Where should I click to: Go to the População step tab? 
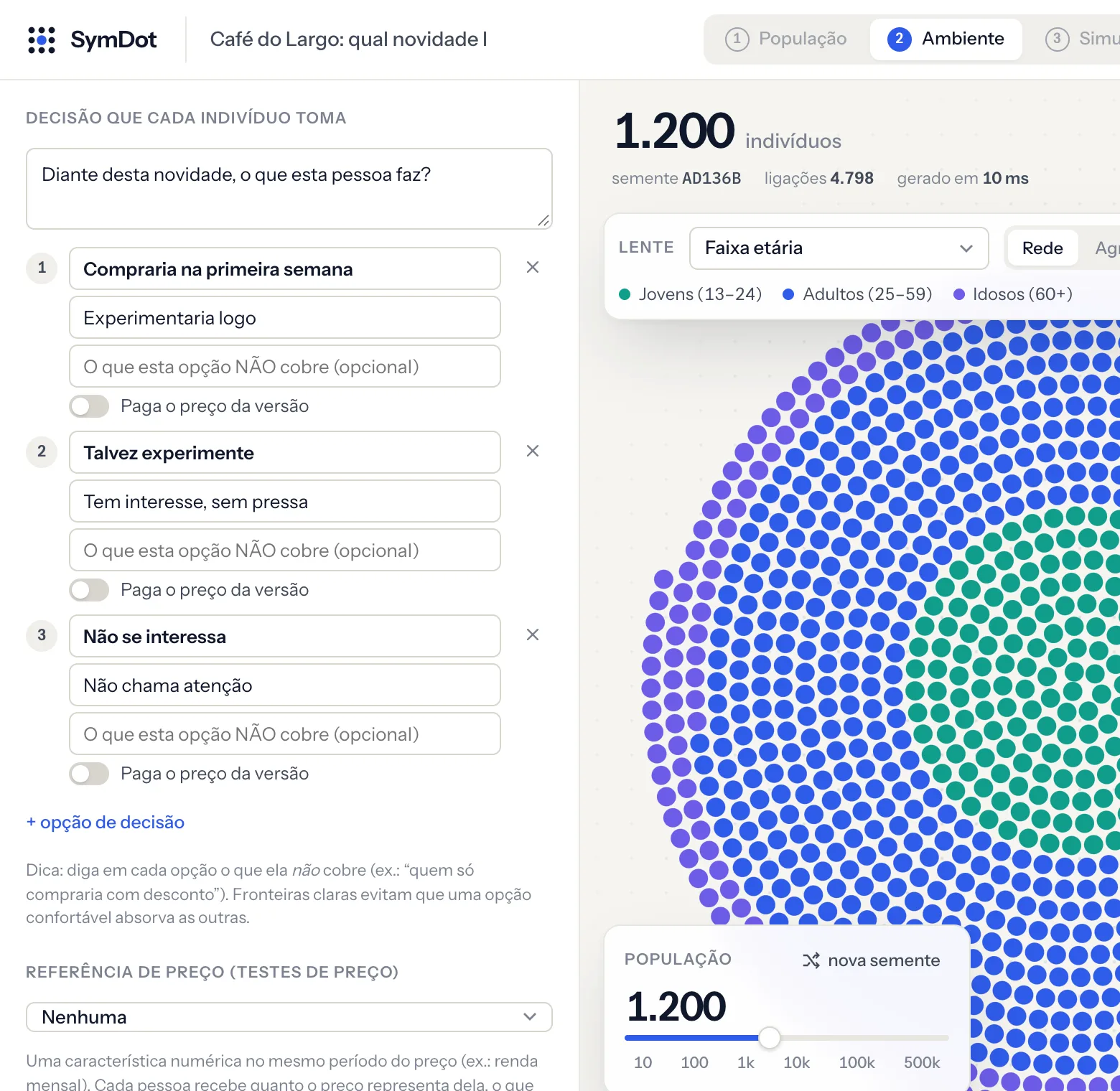(786, 39)
